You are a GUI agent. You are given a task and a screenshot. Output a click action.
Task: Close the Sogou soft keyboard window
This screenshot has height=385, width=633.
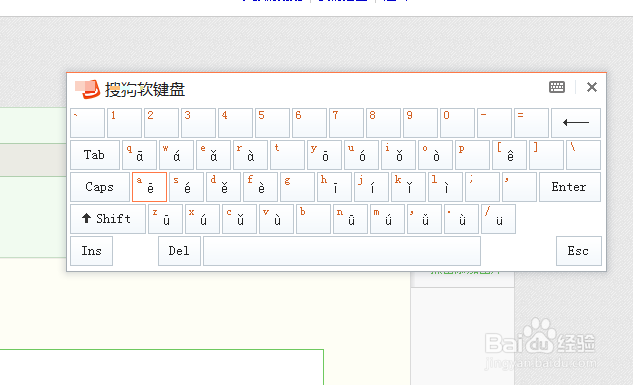point(591,87)
